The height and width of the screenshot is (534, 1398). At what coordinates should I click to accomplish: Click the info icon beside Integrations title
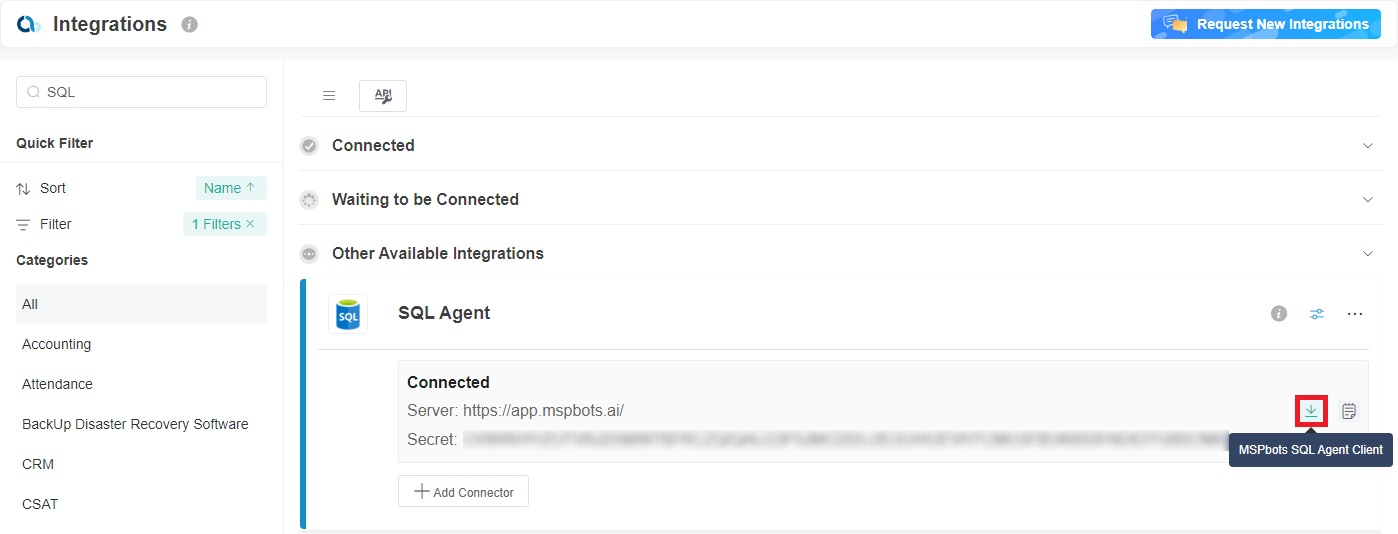[190, 25]
